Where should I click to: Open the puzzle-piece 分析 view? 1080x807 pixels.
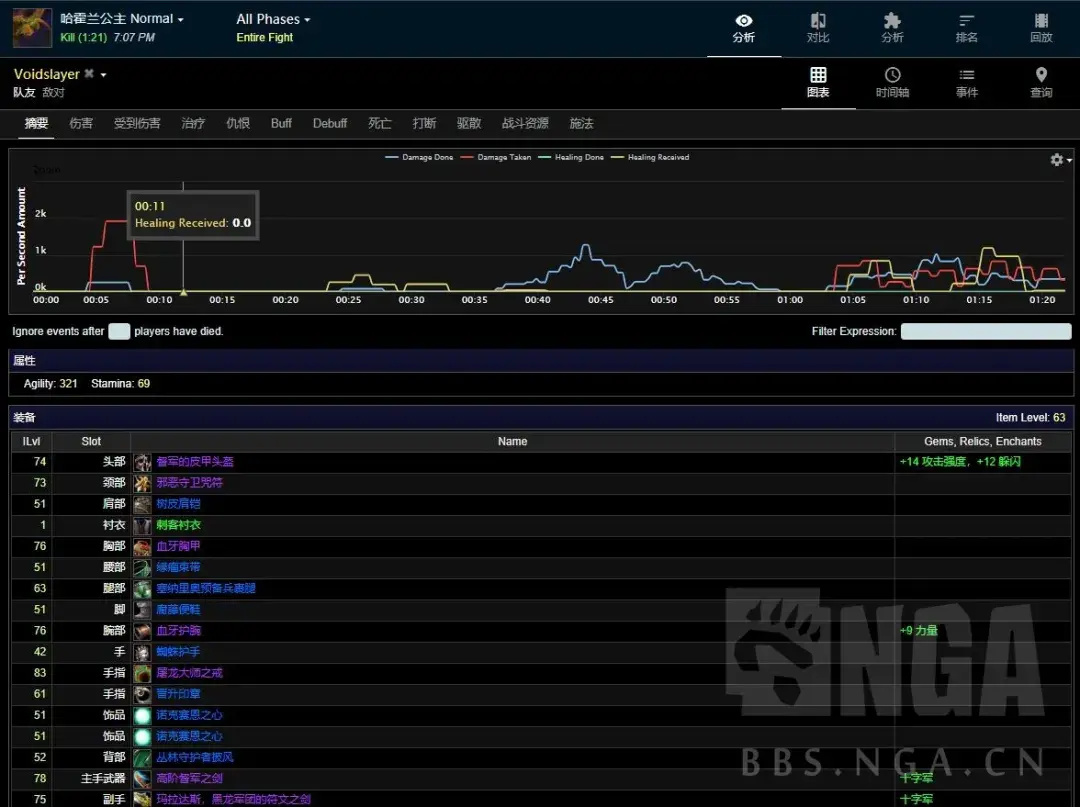(892, 28)
